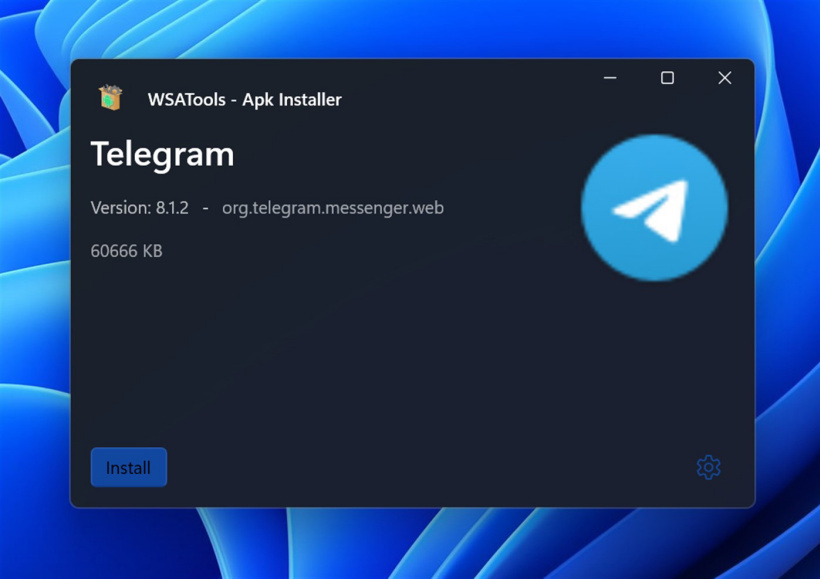Minimize the WSATools installer window
The image size is (820, 579).
(610, 78)
